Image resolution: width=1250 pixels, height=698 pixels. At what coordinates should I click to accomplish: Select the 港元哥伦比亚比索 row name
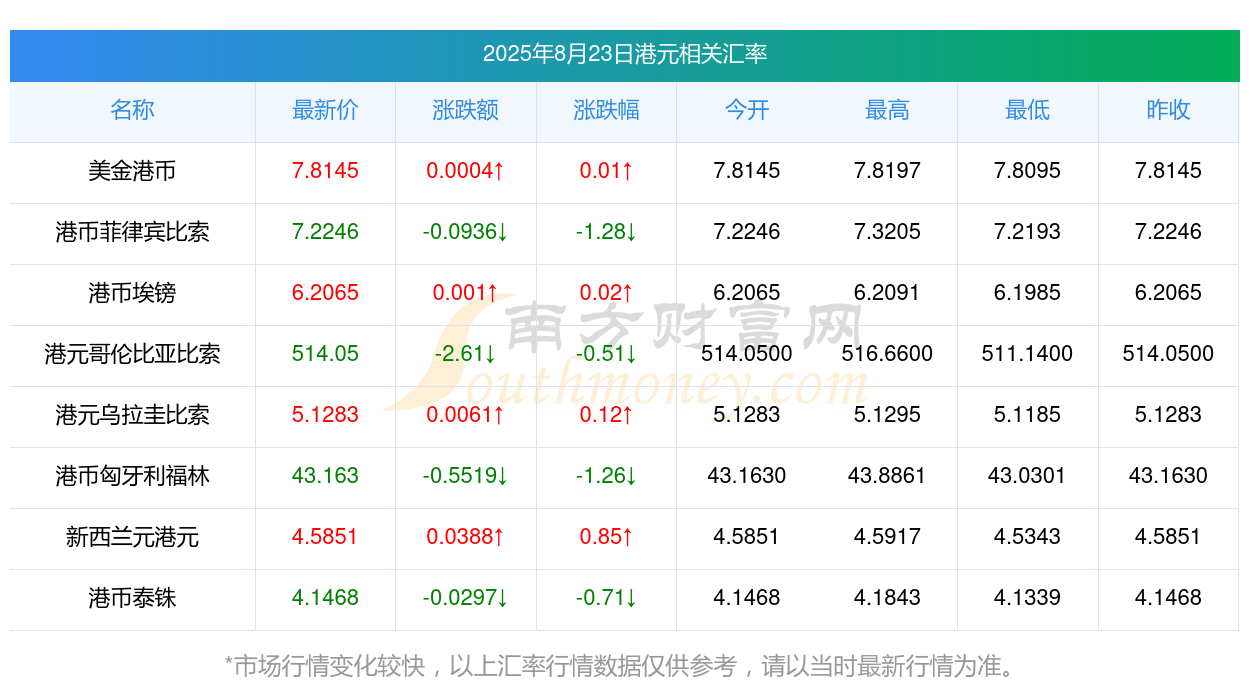coord(132,354)
